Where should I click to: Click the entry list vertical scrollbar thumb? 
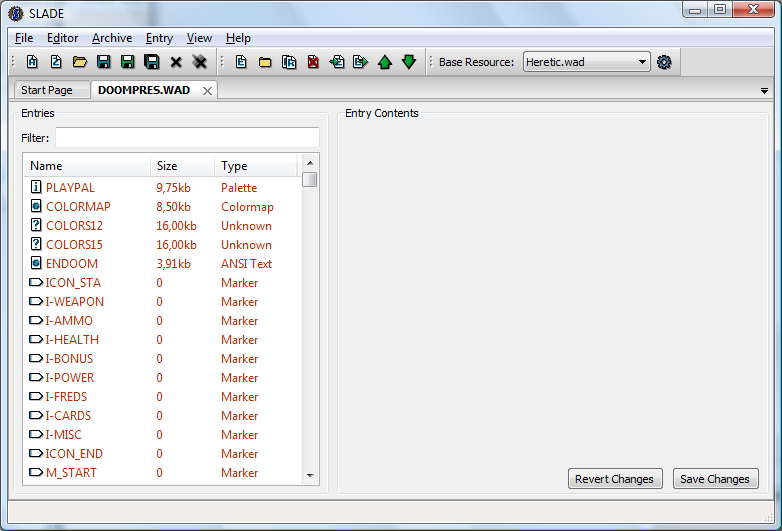(x=310, y=180)
